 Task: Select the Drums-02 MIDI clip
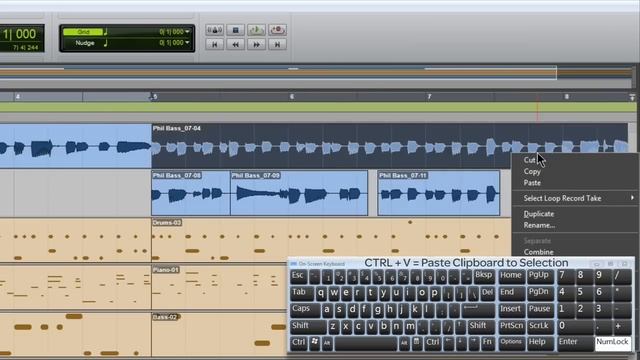tap(331, 240)
